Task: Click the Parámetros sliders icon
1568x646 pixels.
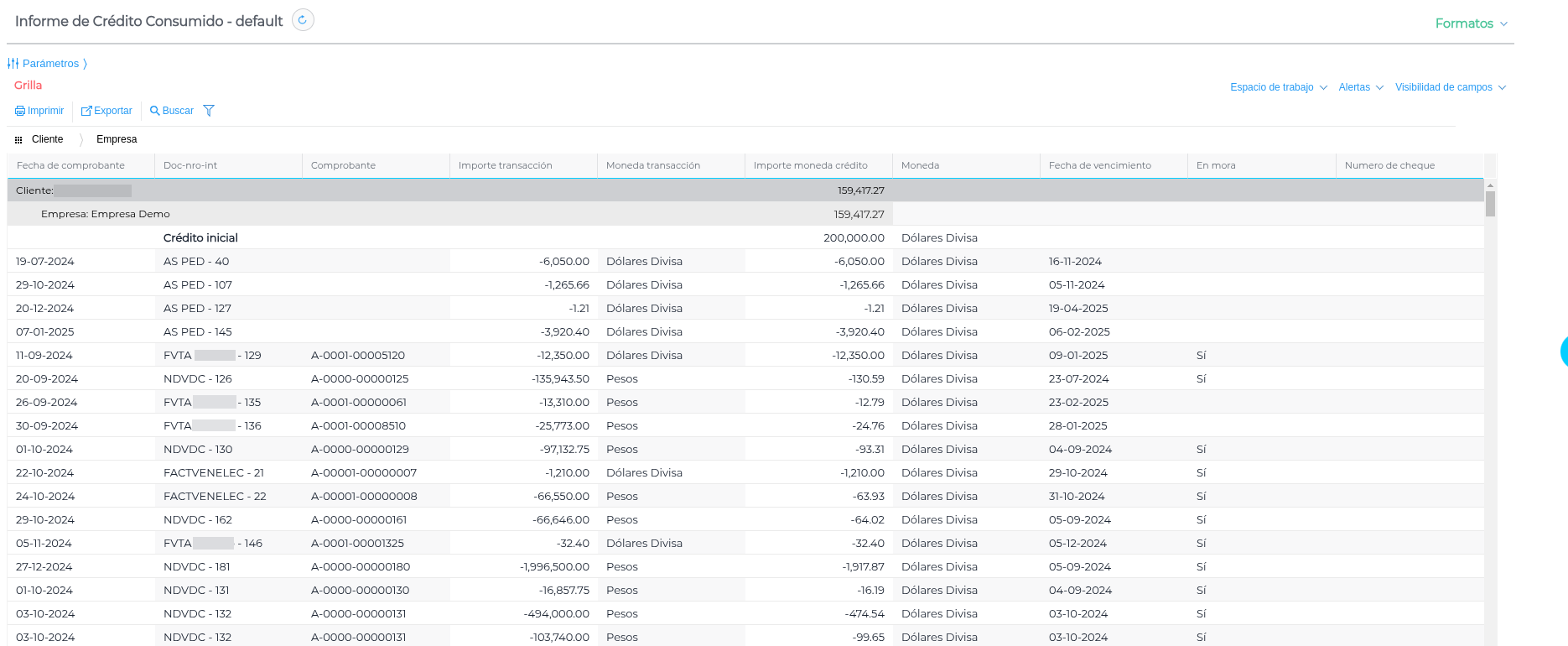Action: 13,64
